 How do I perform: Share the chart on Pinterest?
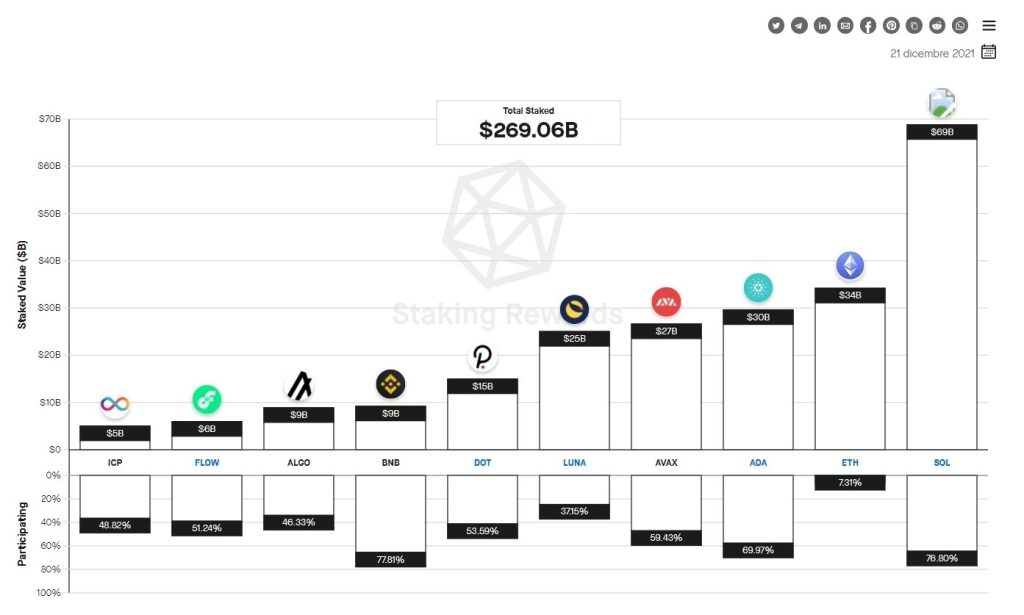pos(891,26)
